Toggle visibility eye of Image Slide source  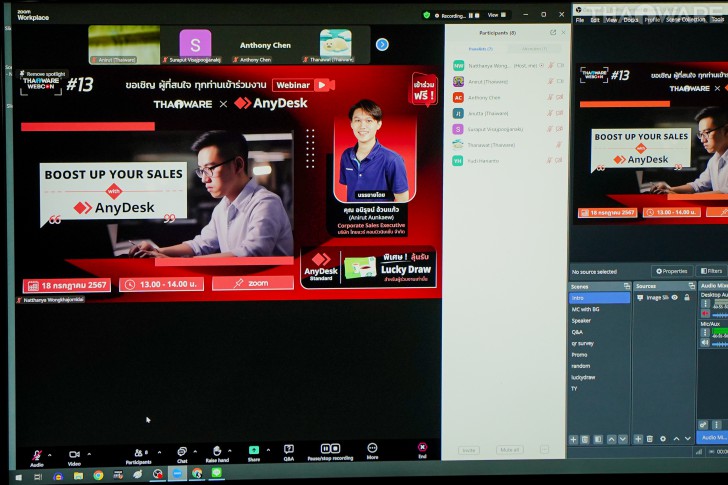point(675,297)
